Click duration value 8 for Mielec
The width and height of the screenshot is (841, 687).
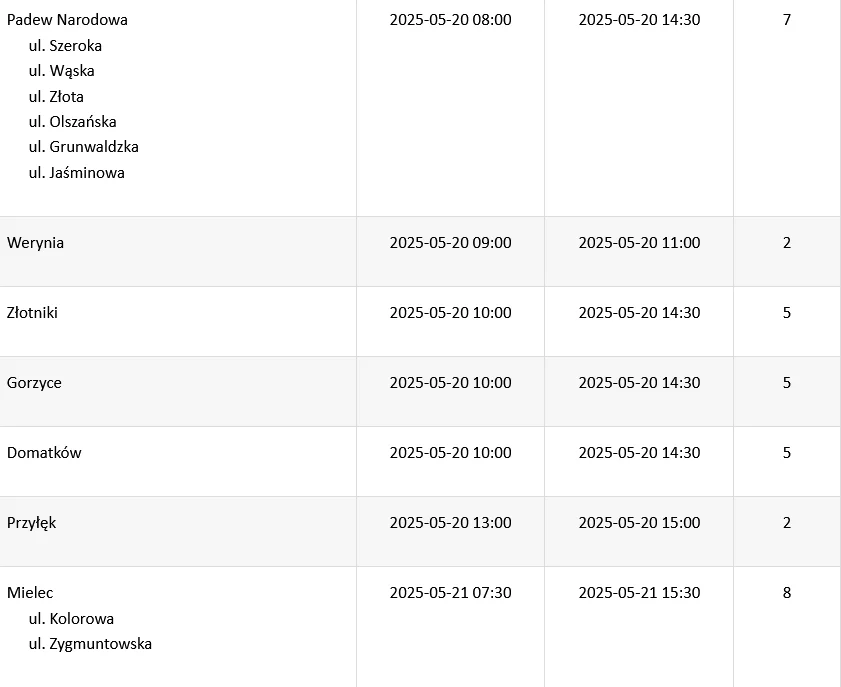(x=787, y=593)
